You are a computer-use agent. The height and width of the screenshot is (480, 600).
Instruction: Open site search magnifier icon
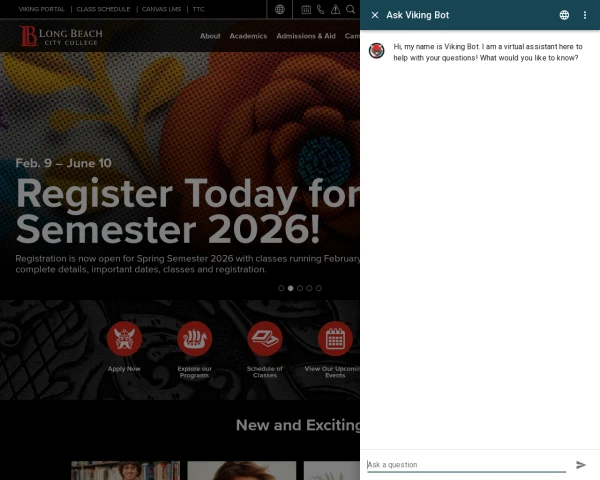coord(350,9)
